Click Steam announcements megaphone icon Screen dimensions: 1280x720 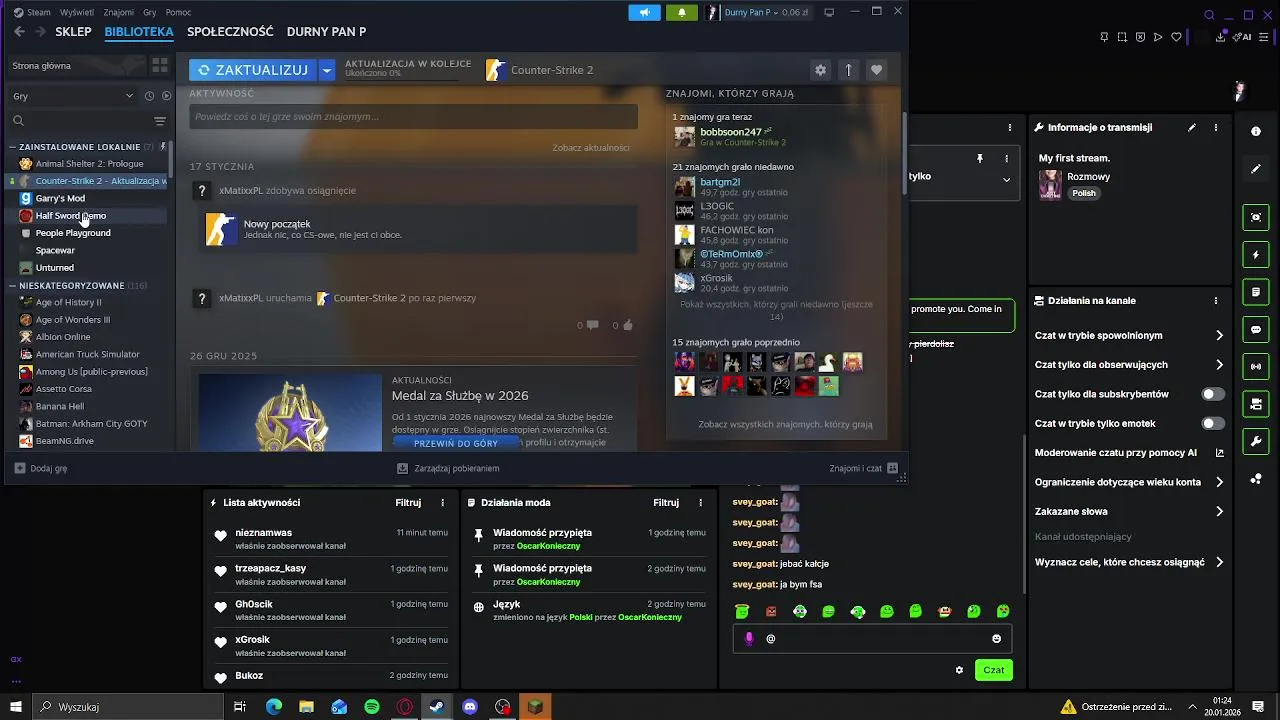[x=644, y=12]
